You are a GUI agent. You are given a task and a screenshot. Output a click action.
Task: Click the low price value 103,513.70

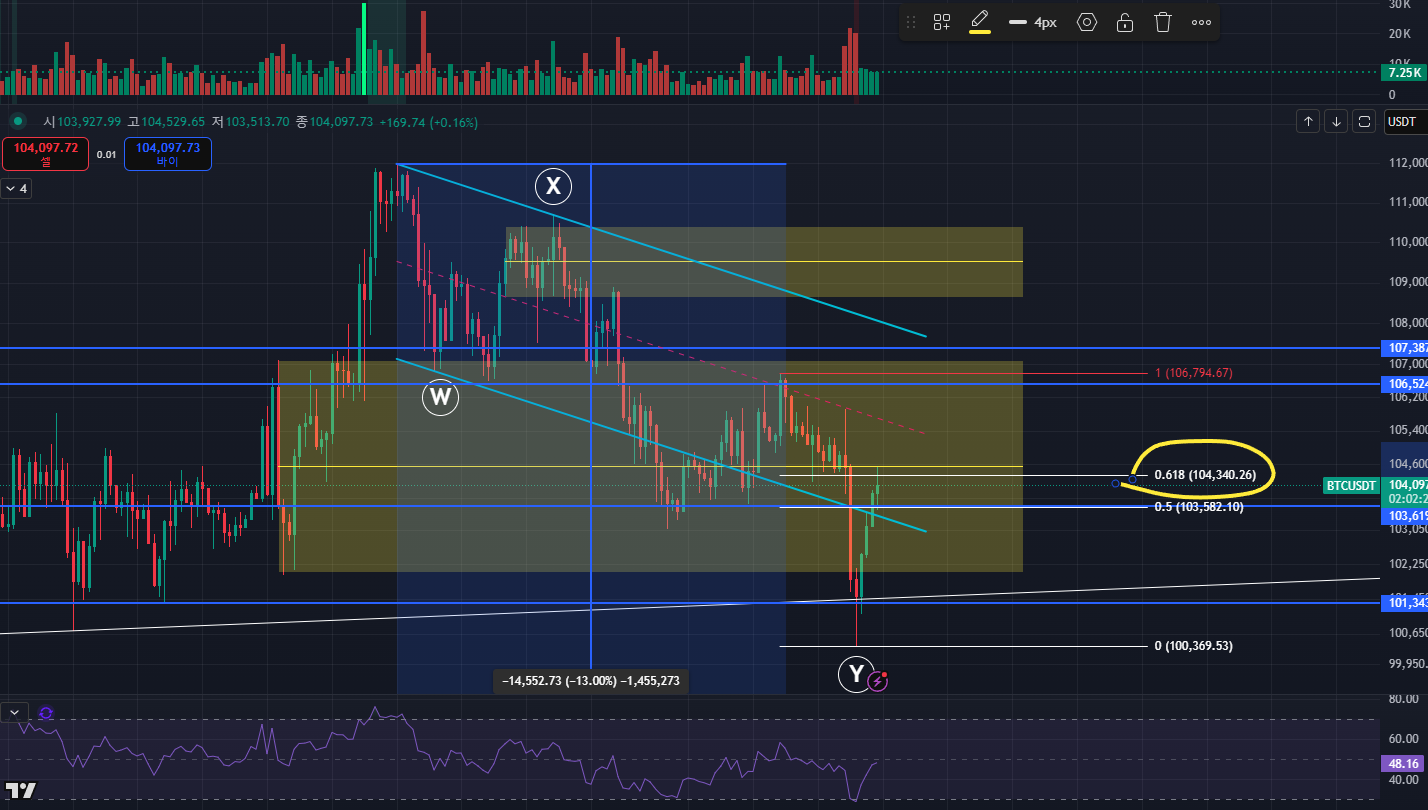[257, 121]
